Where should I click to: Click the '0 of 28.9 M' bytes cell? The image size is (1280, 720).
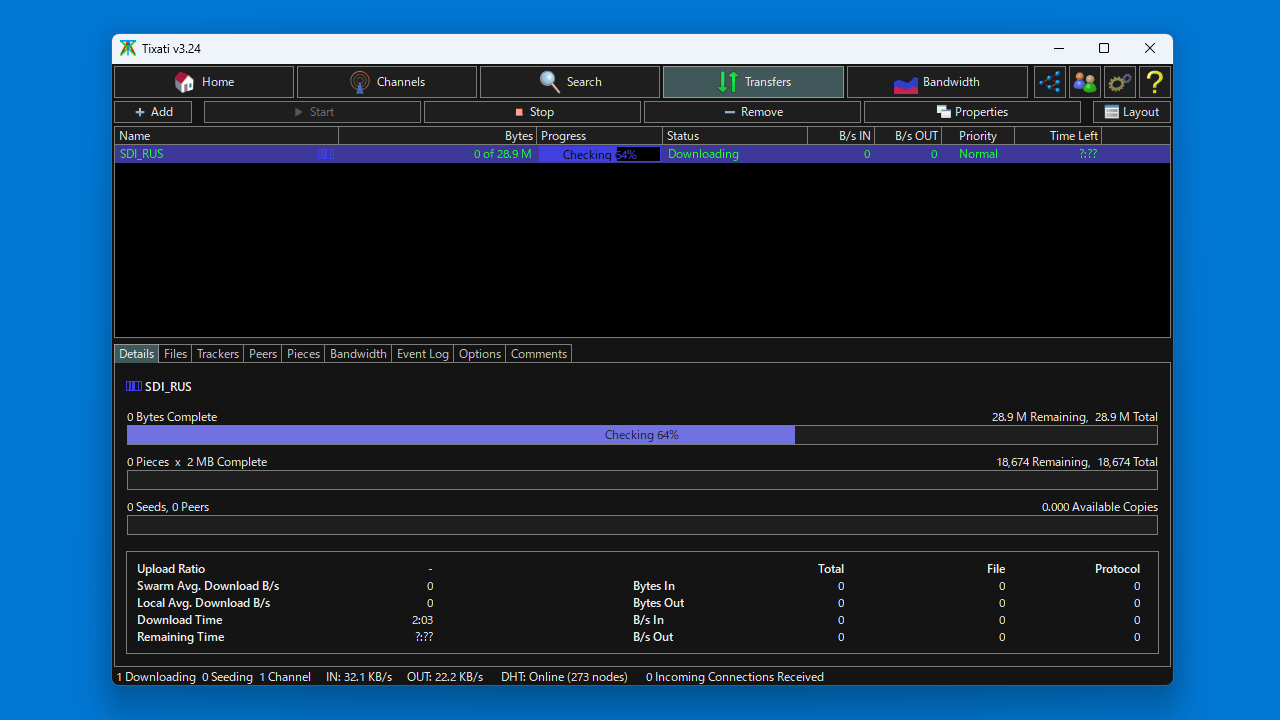coord(503,154)
